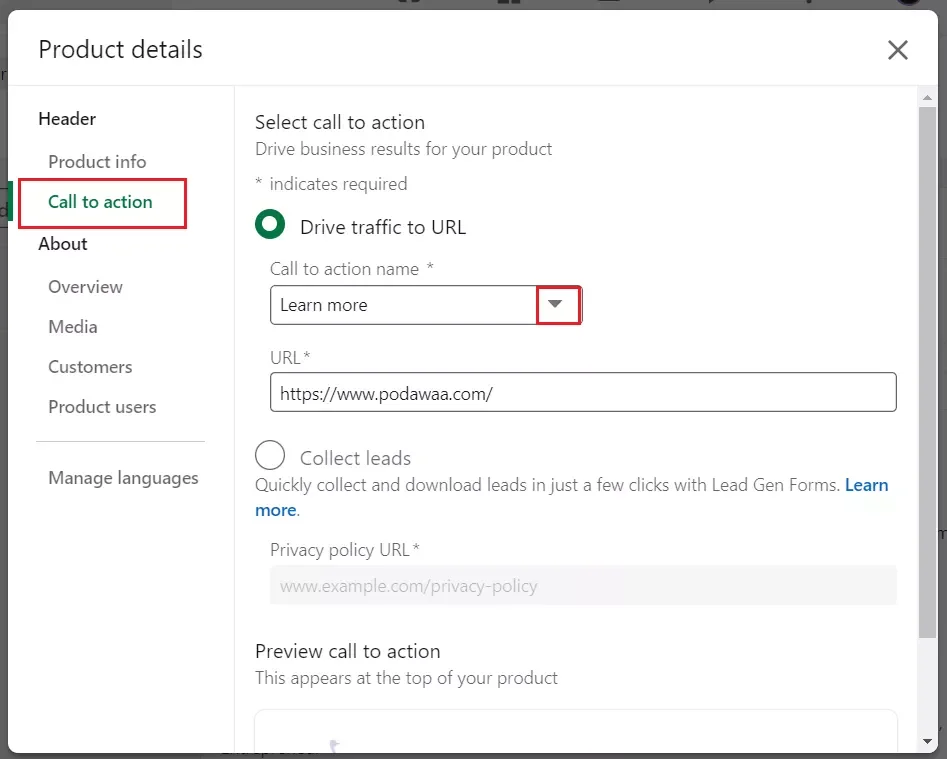Open Learn more link about Lead Gen Forms

tap(866, 485)
